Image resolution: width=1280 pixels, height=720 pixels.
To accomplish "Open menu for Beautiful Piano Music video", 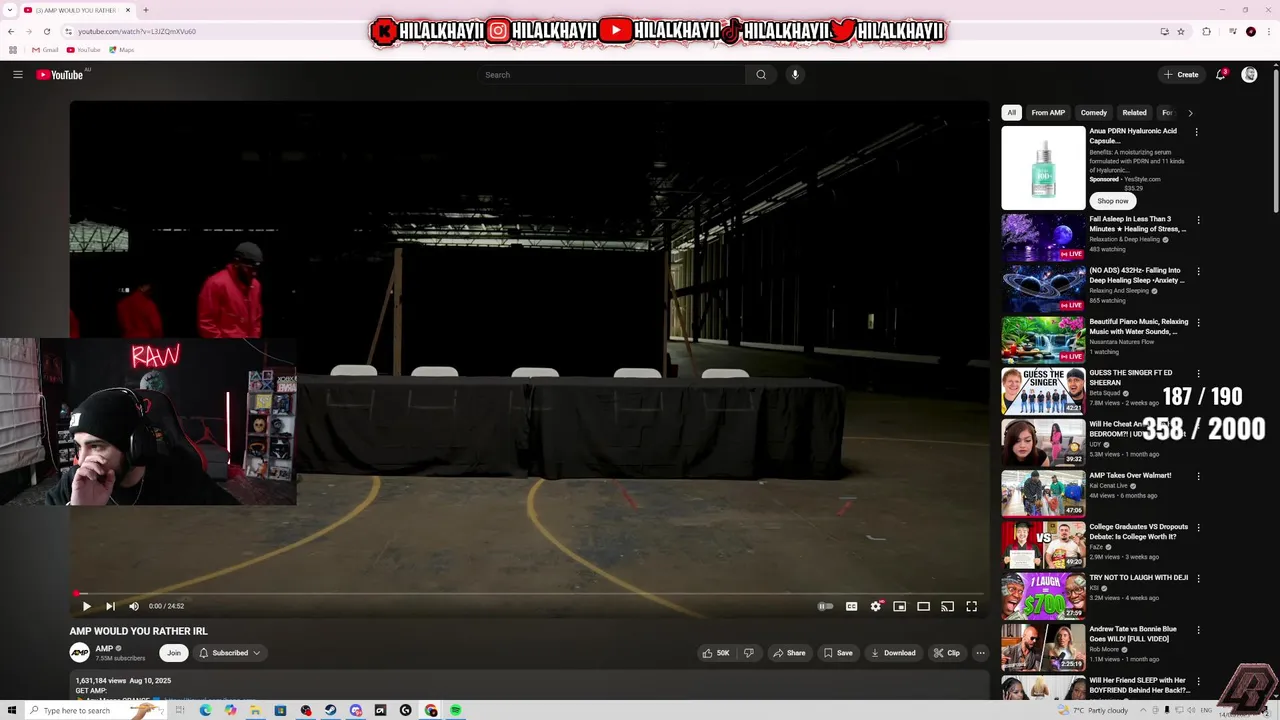I will [1198, 323].
